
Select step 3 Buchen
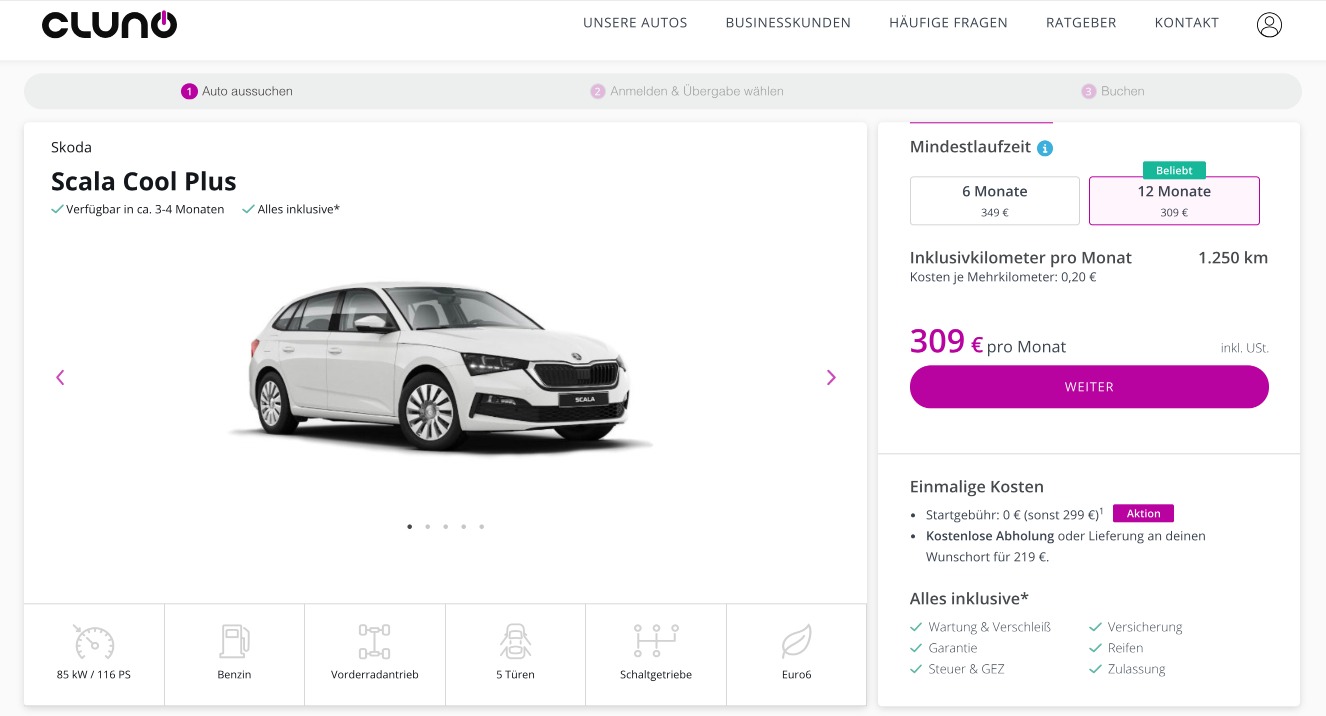click(x=1113, y=91)
